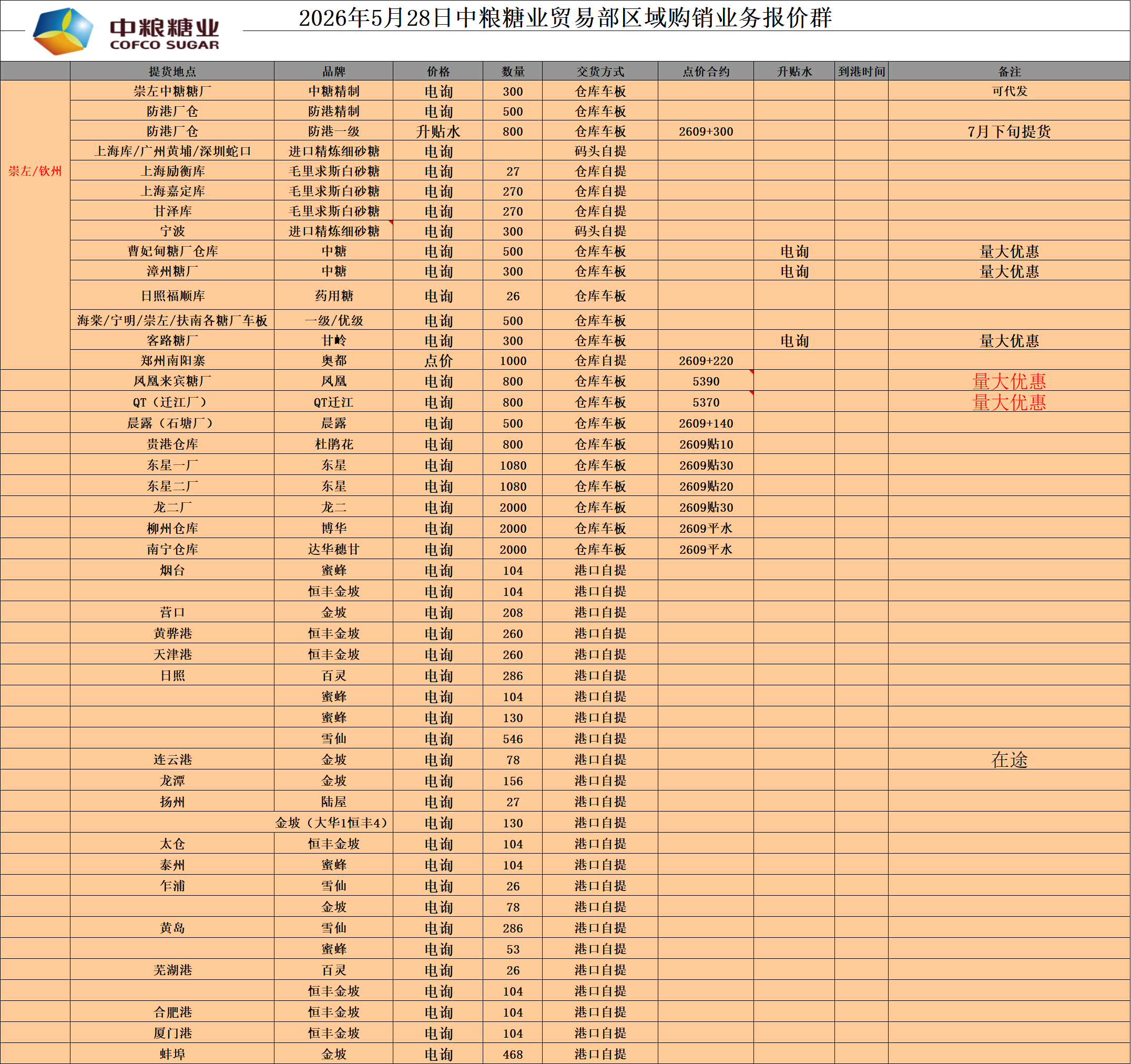Click the 晨露（石塘厂）cell
Screen dimensions: 1131x1064
(172, 422)
